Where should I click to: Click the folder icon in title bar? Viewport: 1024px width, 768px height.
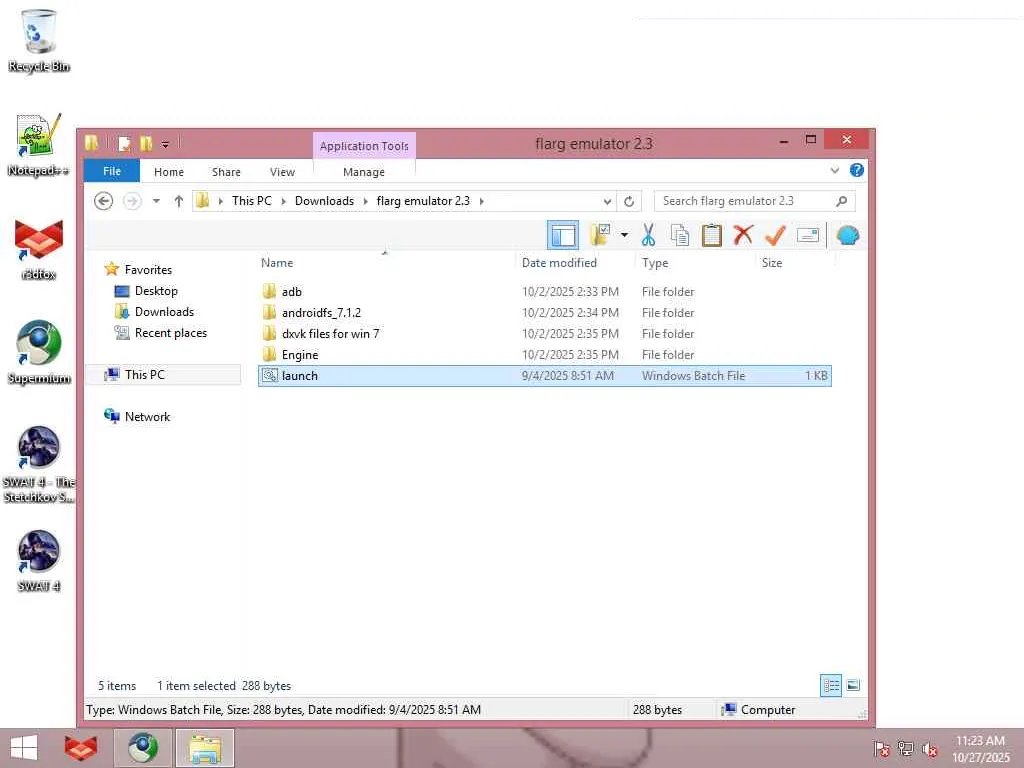[91, 142]
